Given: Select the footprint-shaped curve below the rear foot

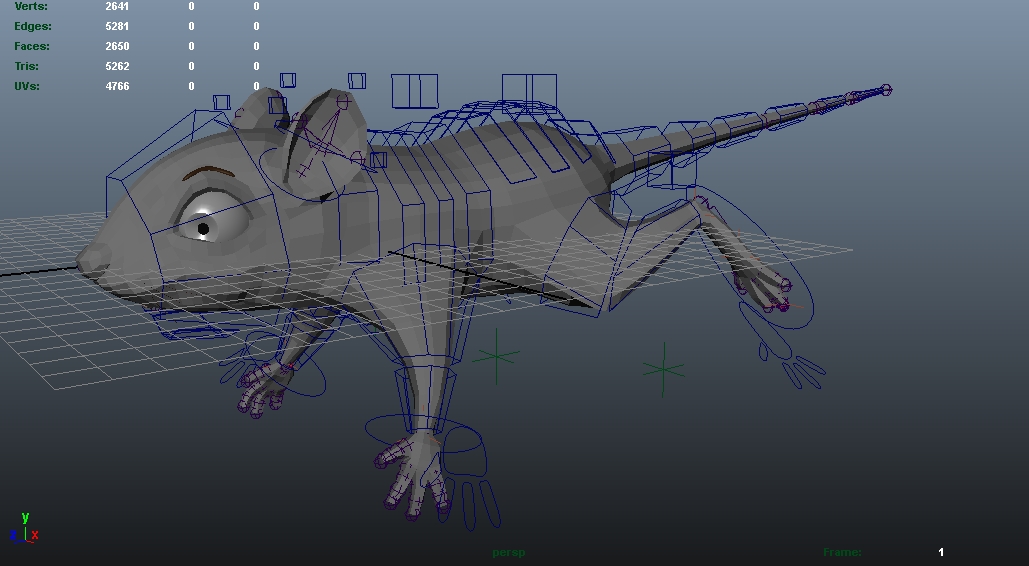Looking at the screenshot, I should coord(782,347).
